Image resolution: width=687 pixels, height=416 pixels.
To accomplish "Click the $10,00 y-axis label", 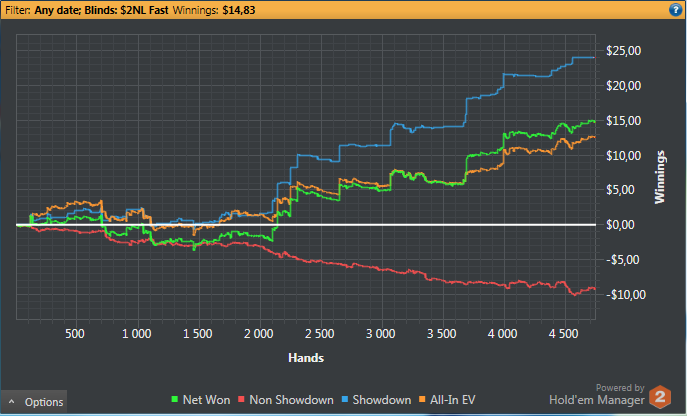I will [623, 156].
